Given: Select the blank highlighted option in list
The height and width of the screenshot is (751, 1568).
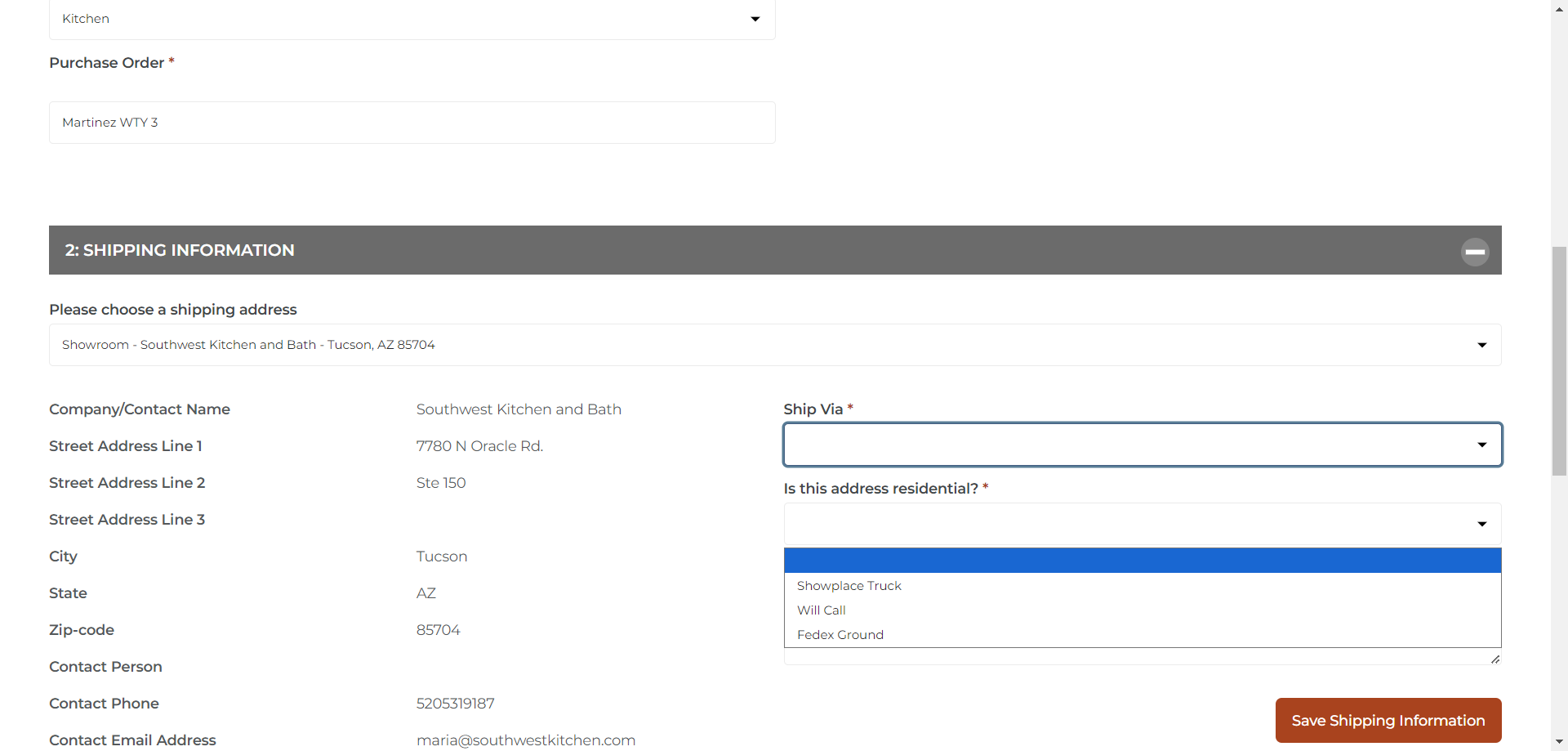Looking at the screenshot, I should [1142, 561].
